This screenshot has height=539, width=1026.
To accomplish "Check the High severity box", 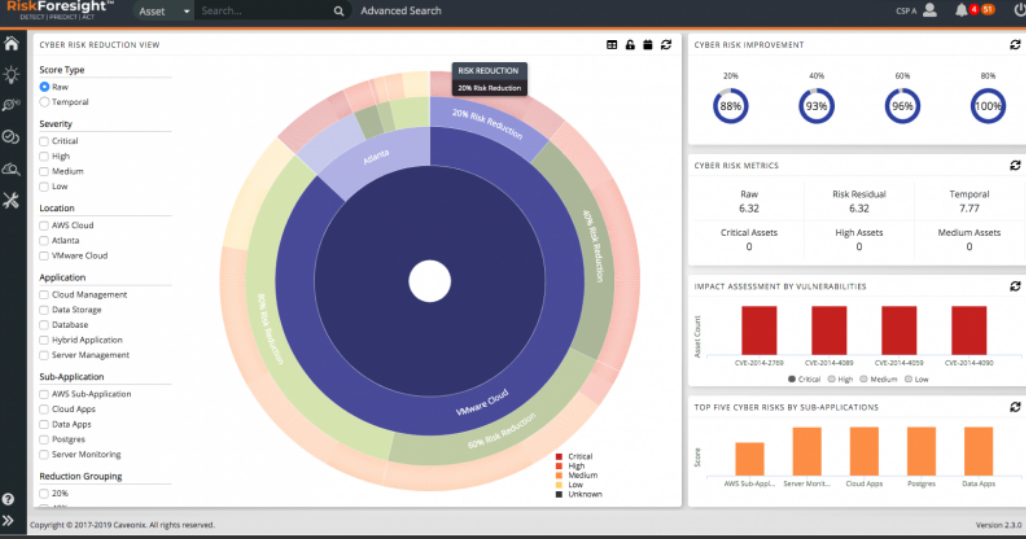I will pyautogui.click(x=44, y=156).
